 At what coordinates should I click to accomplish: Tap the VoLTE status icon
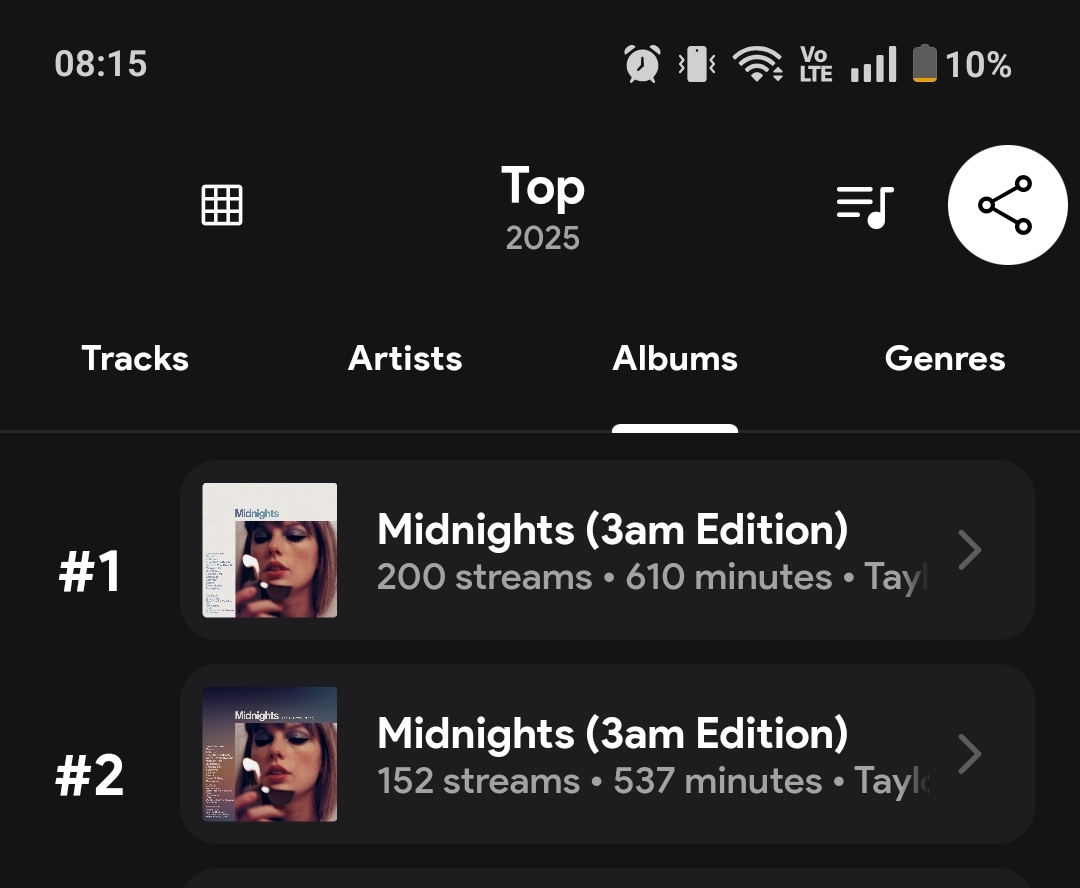(816, 65)
